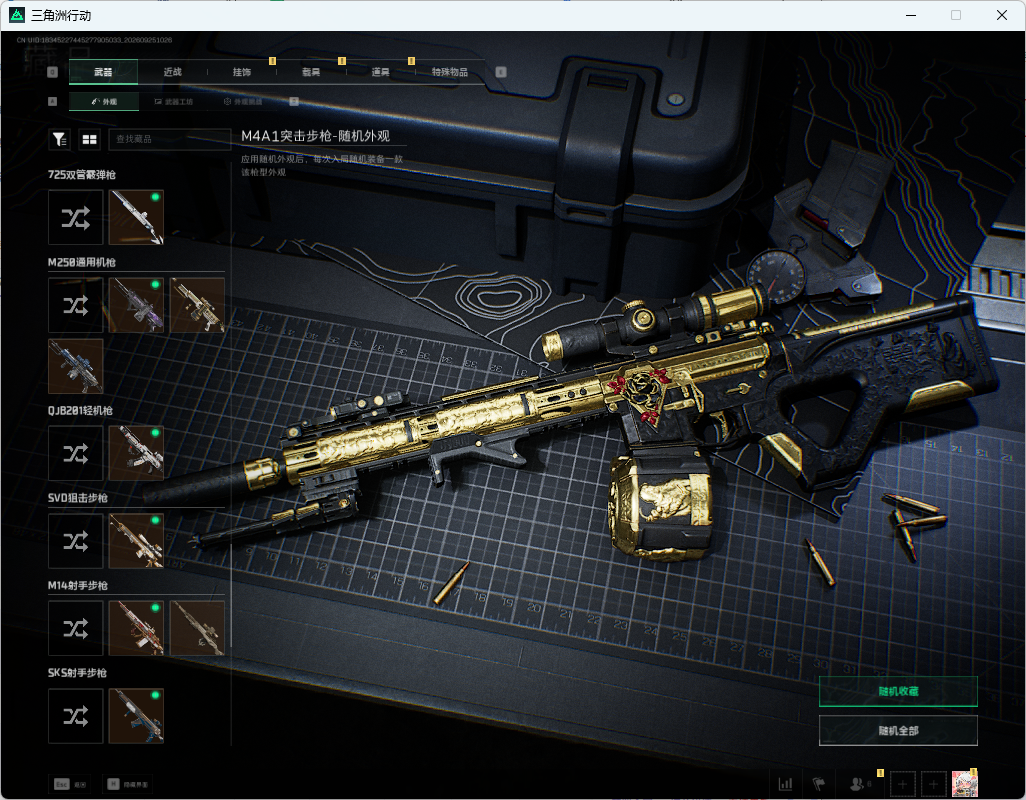Toggle the grid view layout icon
The image size is (1026, 800).
tap(90, 139)
